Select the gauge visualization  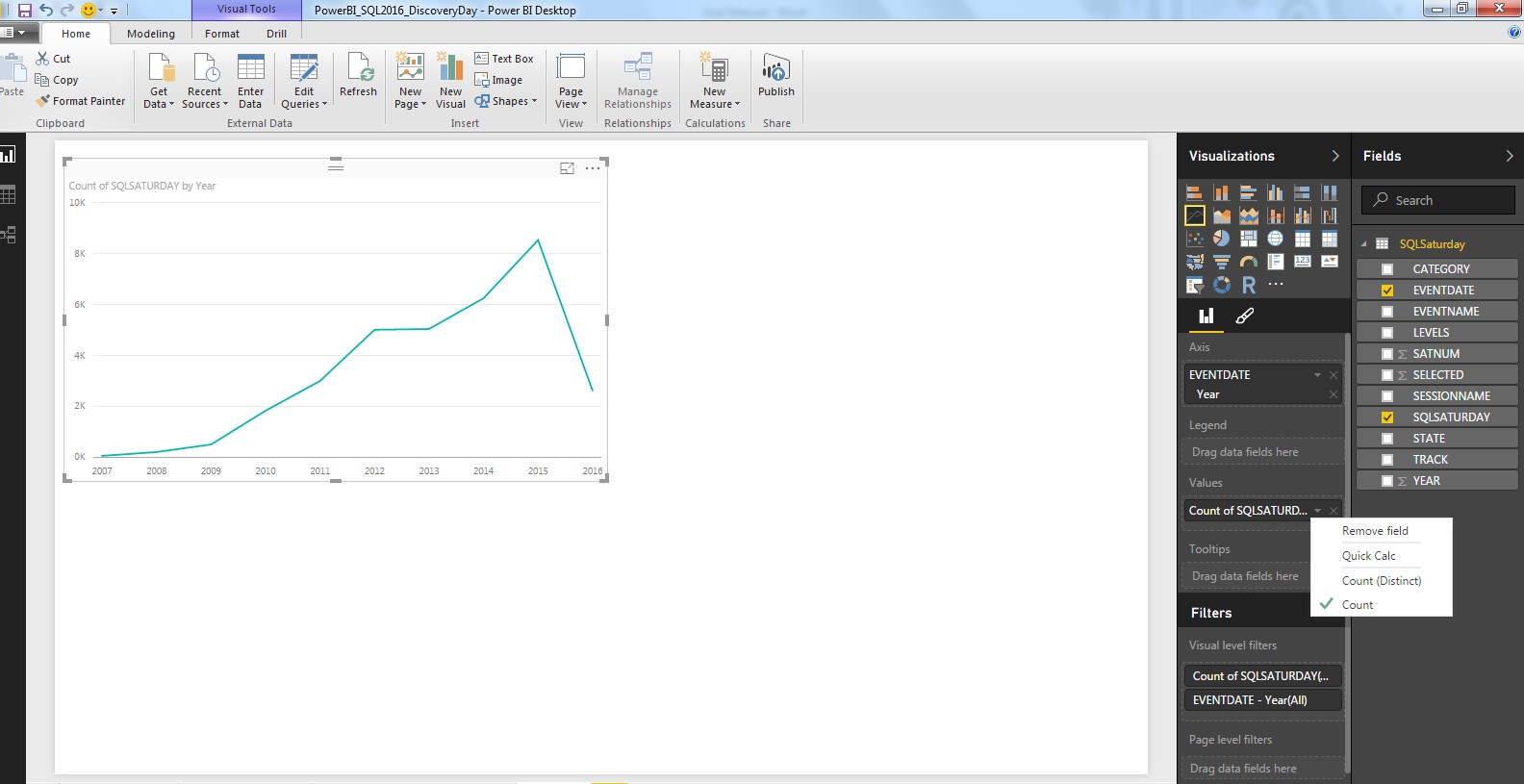click(1248, 262)
